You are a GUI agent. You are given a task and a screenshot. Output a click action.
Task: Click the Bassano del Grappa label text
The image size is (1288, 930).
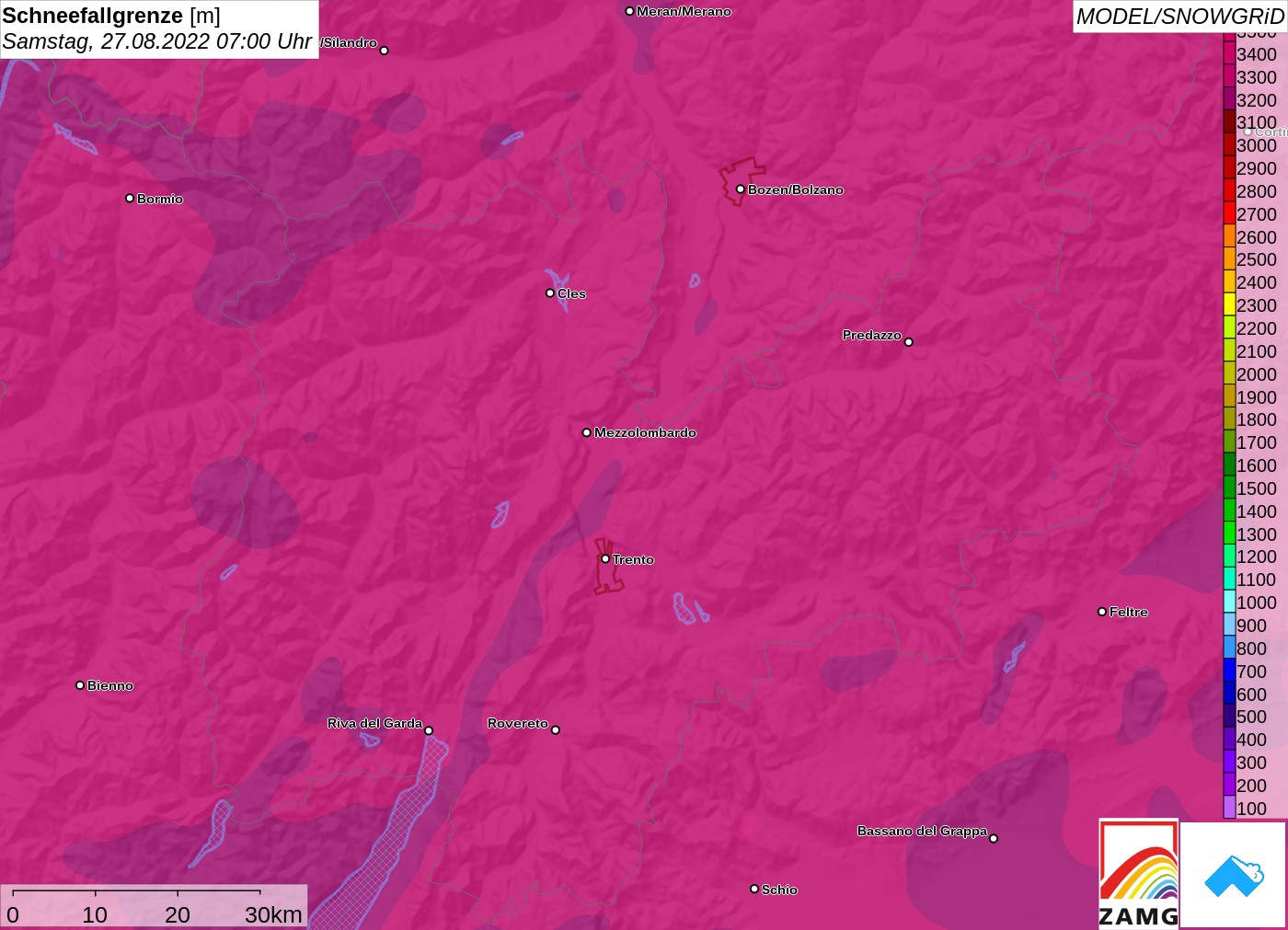(x=922, y=831)
